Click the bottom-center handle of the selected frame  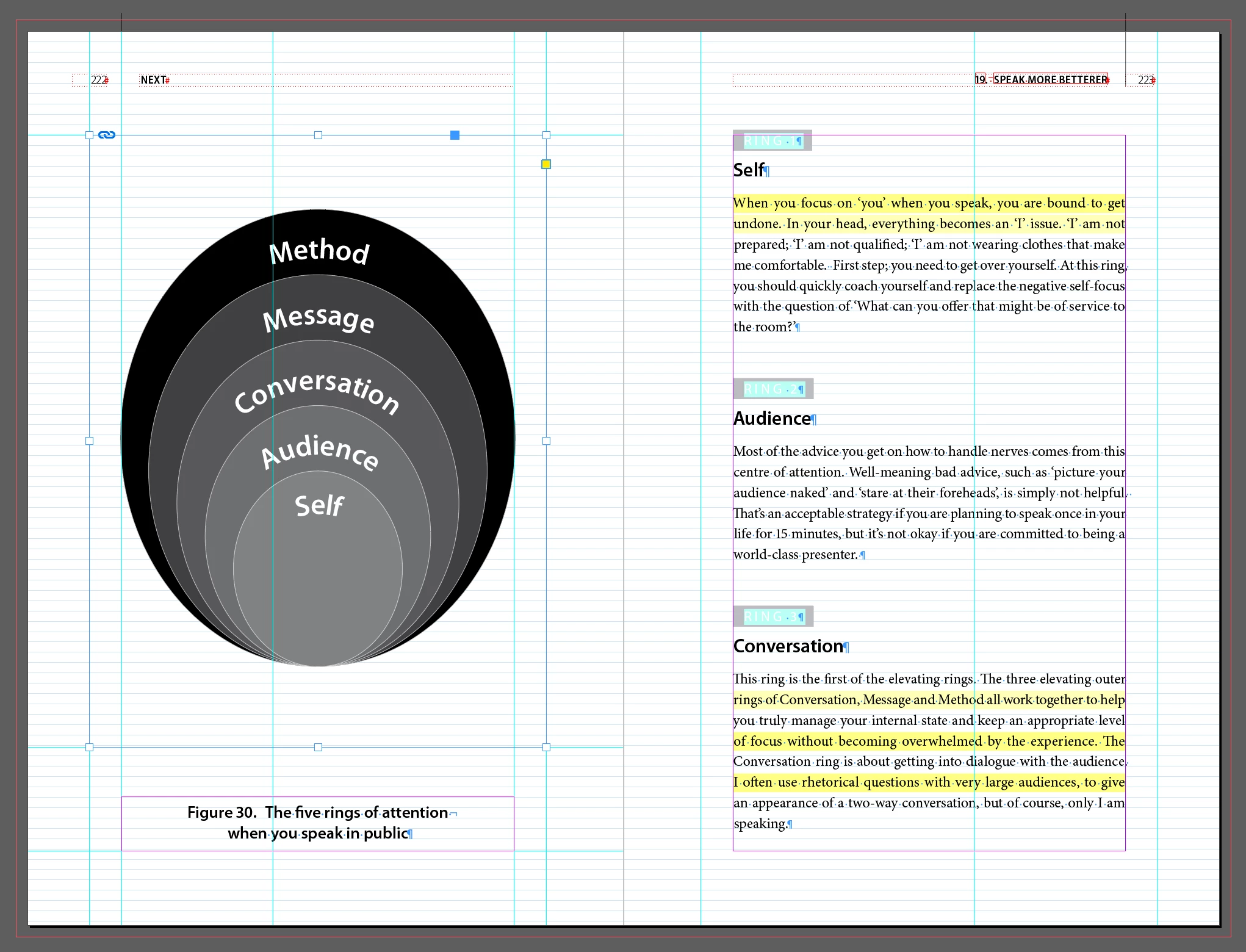pos(318,747)
